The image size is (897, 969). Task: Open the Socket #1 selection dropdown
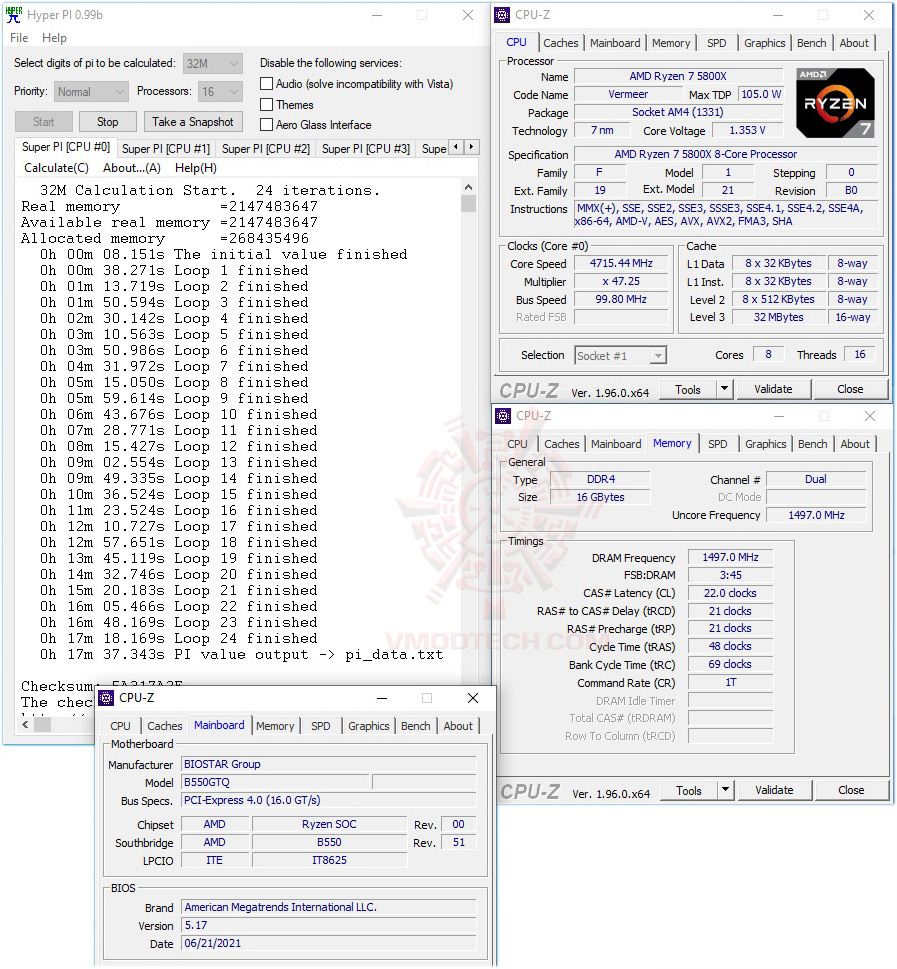pos(620,355)
